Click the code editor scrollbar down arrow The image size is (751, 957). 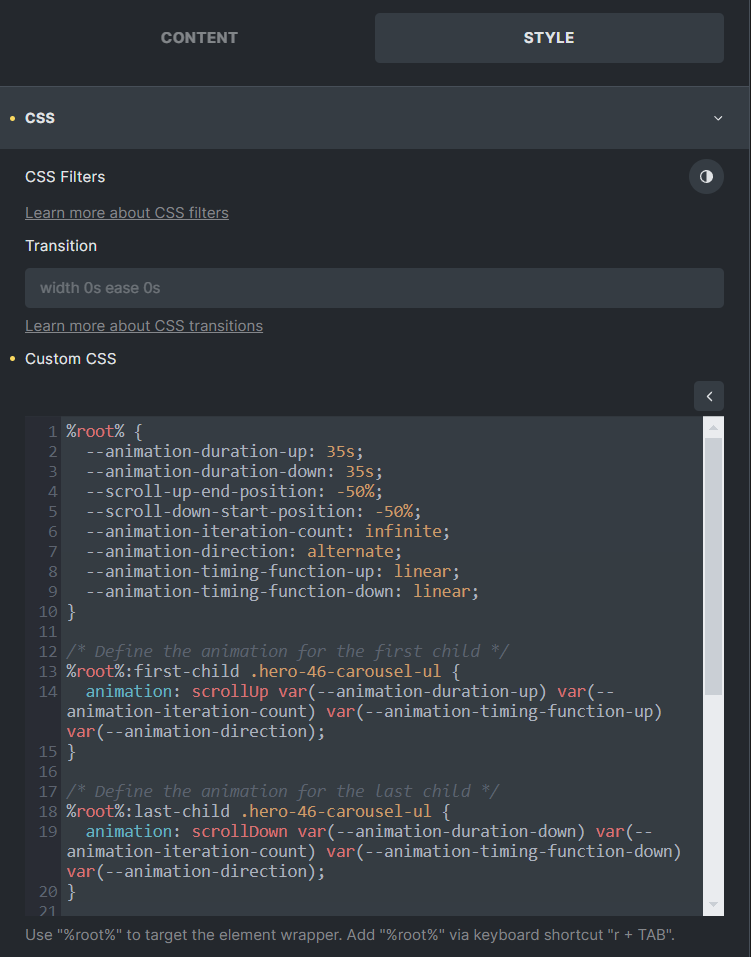713,904
